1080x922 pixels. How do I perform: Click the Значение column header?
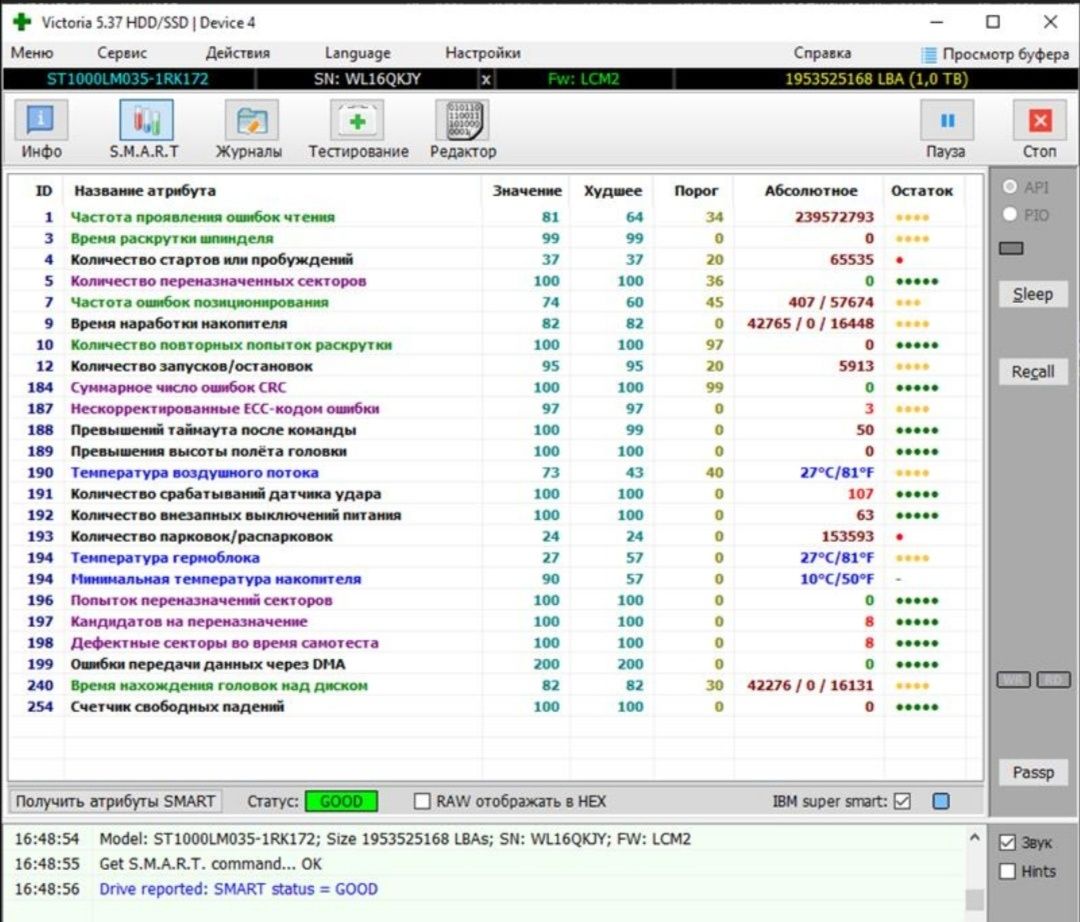pyautogui.click(x=527, y=191)
